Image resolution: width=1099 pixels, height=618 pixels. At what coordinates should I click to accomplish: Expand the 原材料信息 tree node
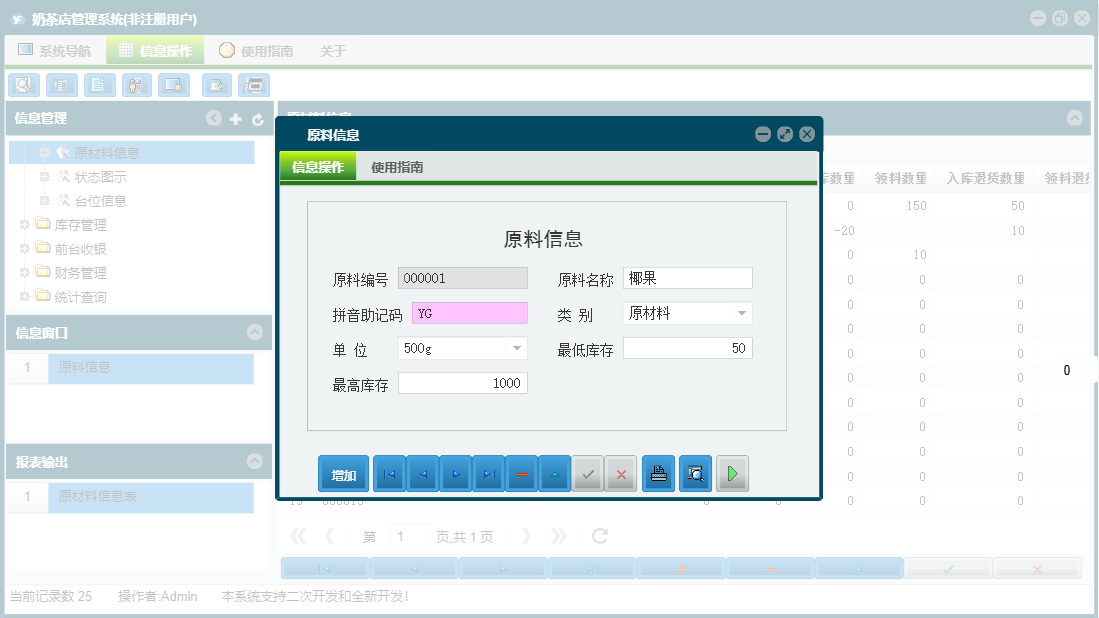click(44, 153)
